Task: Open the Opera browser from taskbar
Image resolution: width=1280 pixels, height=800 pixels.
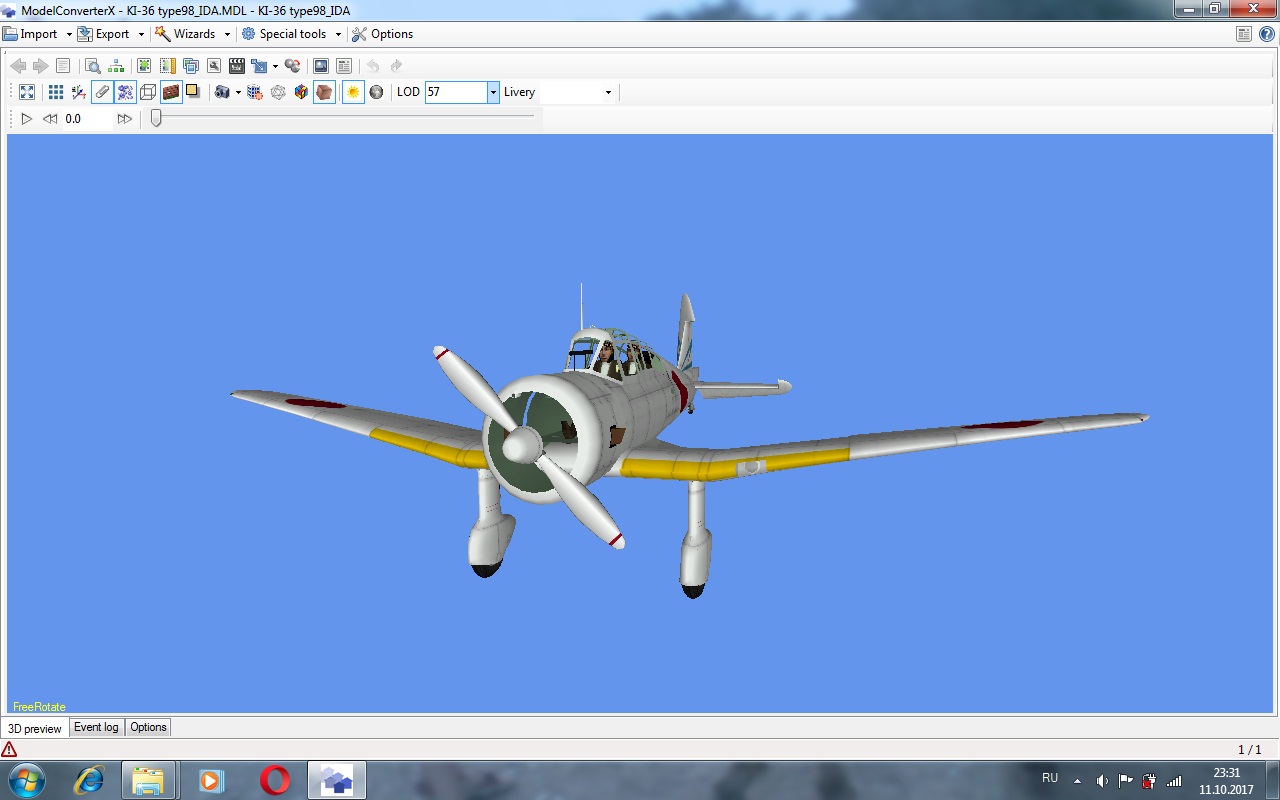Action: click(275, 780)
